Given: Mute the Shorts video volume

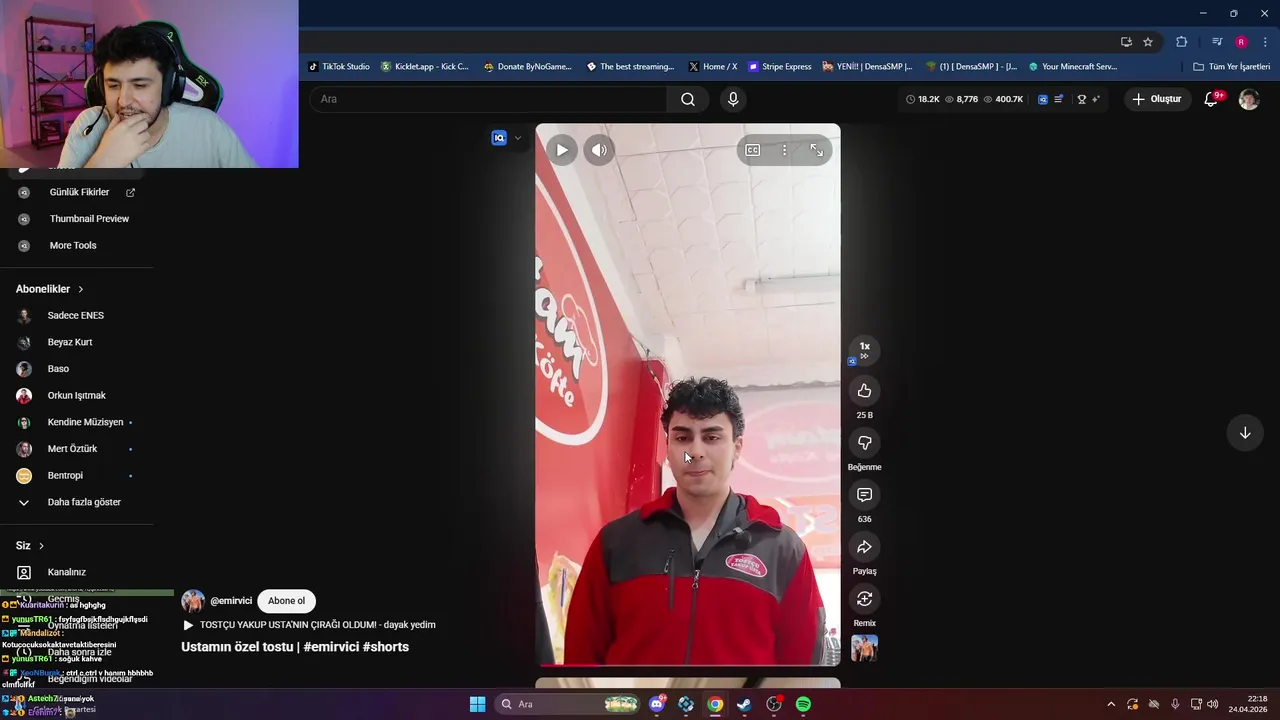Looking at the screenshot, I should pyautogui.click(x=599, y=150).
